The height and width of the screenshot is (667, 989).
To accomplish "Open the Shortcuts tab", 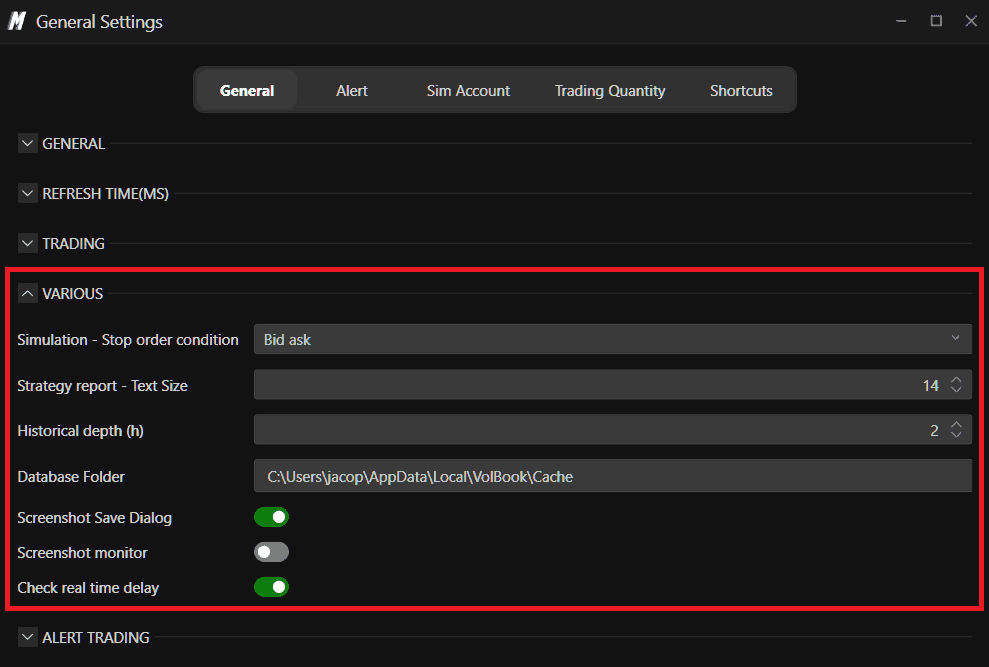I will point(741,90).
